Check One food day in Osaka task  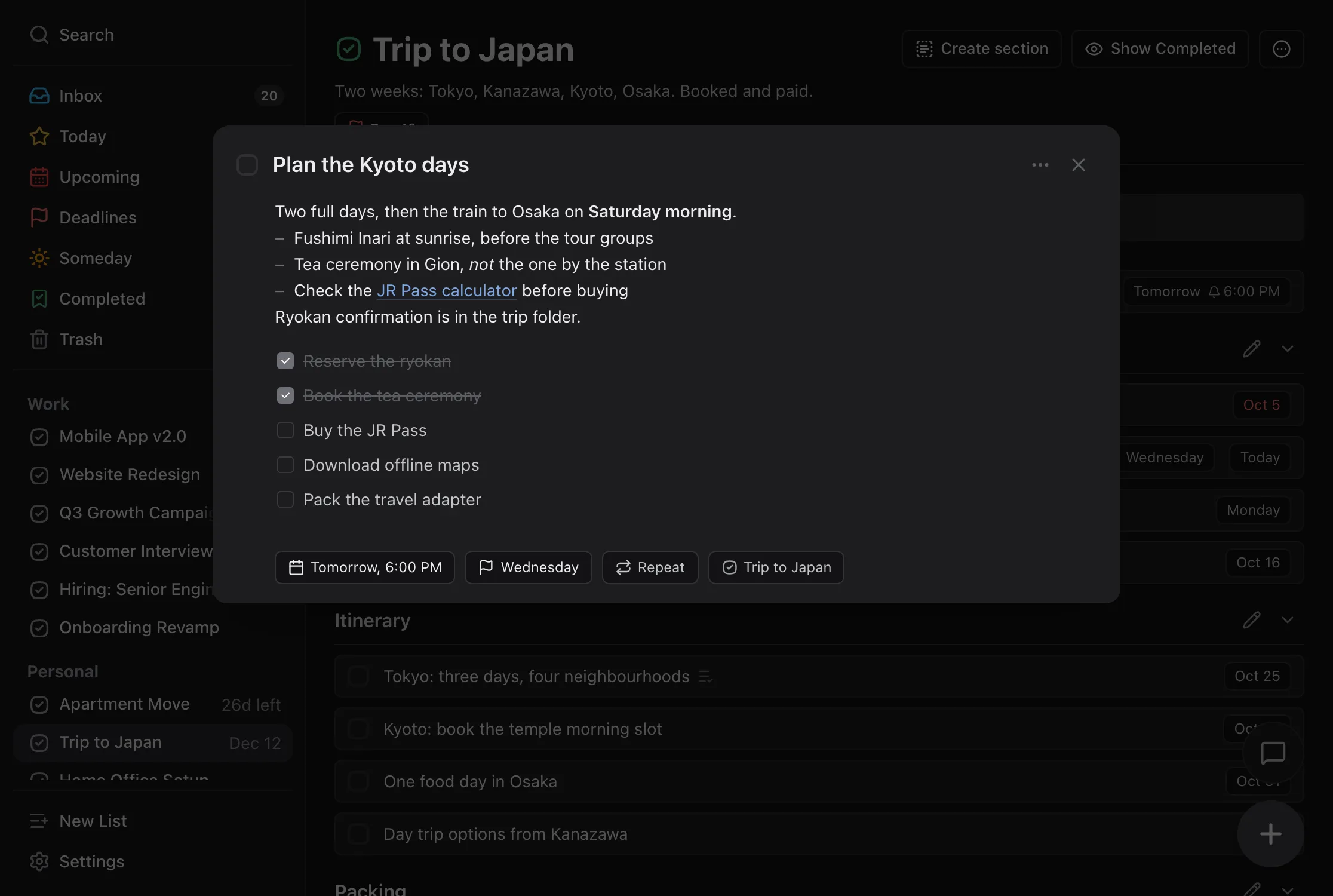pyautogui.click(x=358, y=781)
